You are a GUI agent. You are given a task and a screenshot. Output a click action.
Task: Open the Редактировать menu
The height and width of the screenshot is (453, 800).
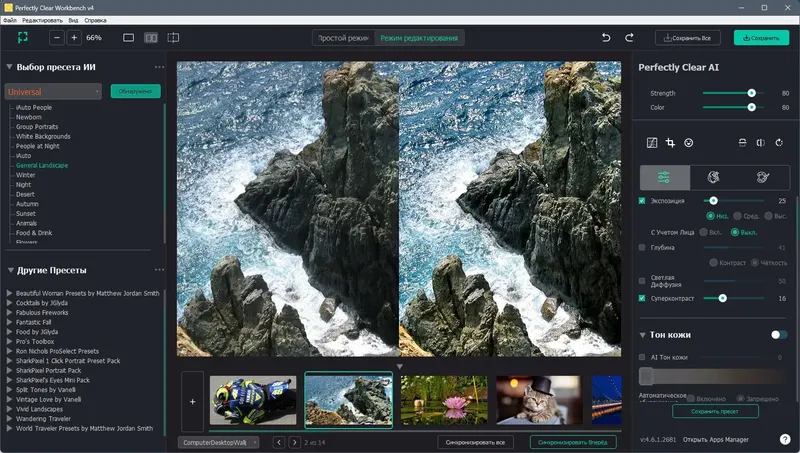[x=41, y=19]
